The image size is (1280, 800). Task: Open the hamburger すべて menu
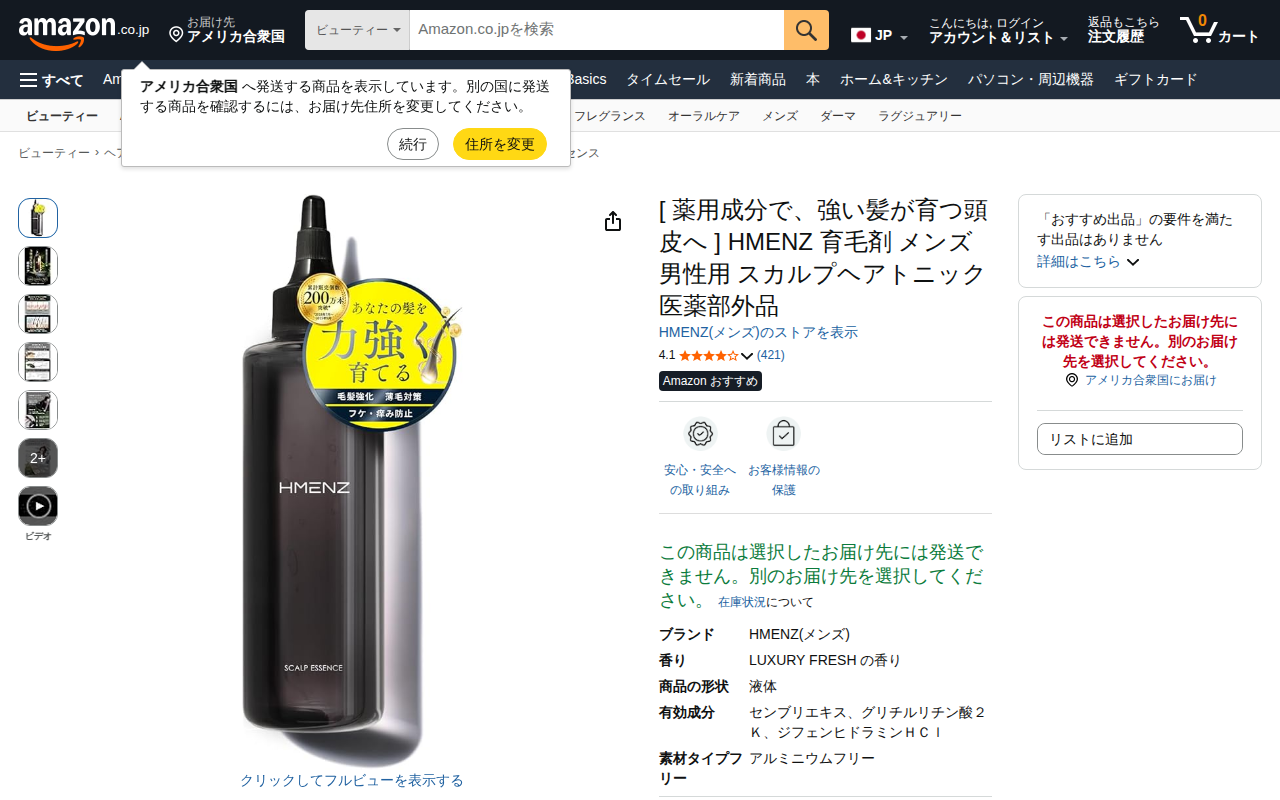[x=52, y=80]
